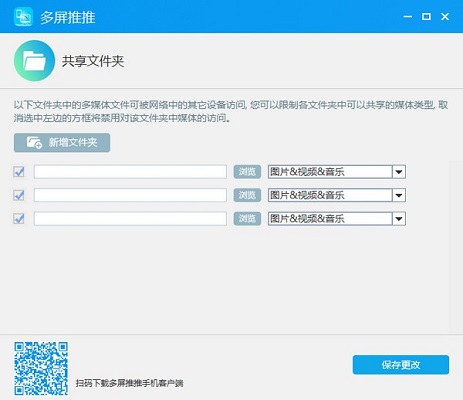Click the 多屏推推 app logo icon
Viewport: 463px width, 400px height.
tap(23, 17)
